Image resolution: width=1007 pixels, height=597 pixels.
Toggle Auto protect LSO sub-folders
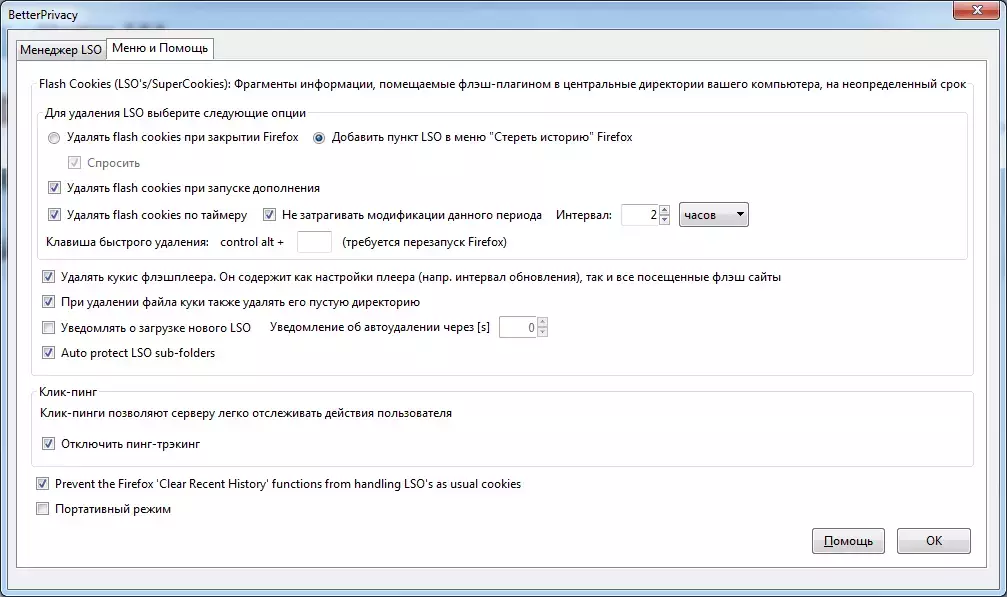pos(48,353)
